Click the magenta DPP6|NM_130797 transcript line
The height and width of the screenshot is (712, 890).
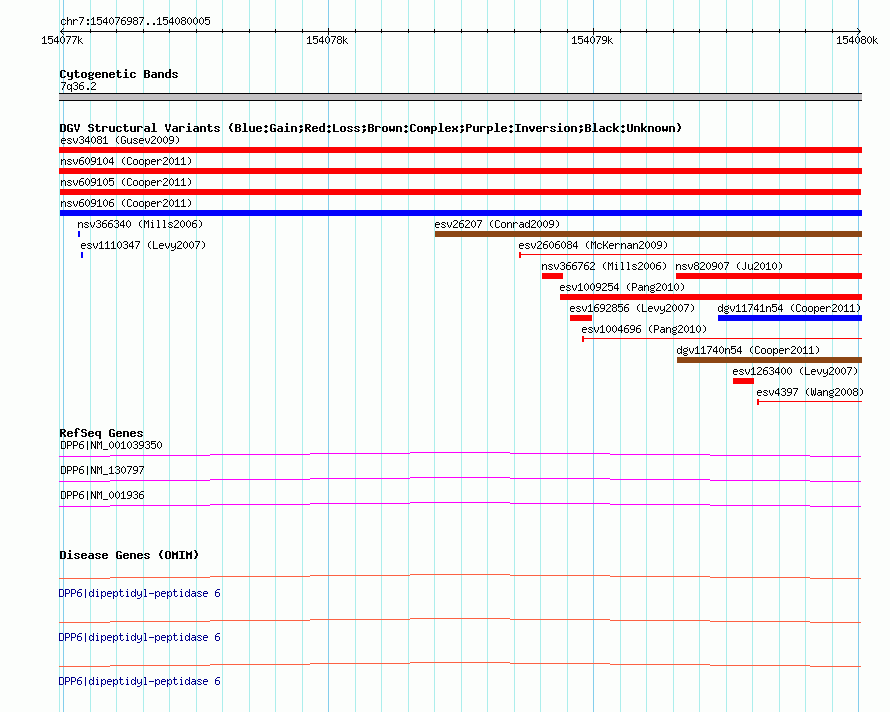point(460,479)
